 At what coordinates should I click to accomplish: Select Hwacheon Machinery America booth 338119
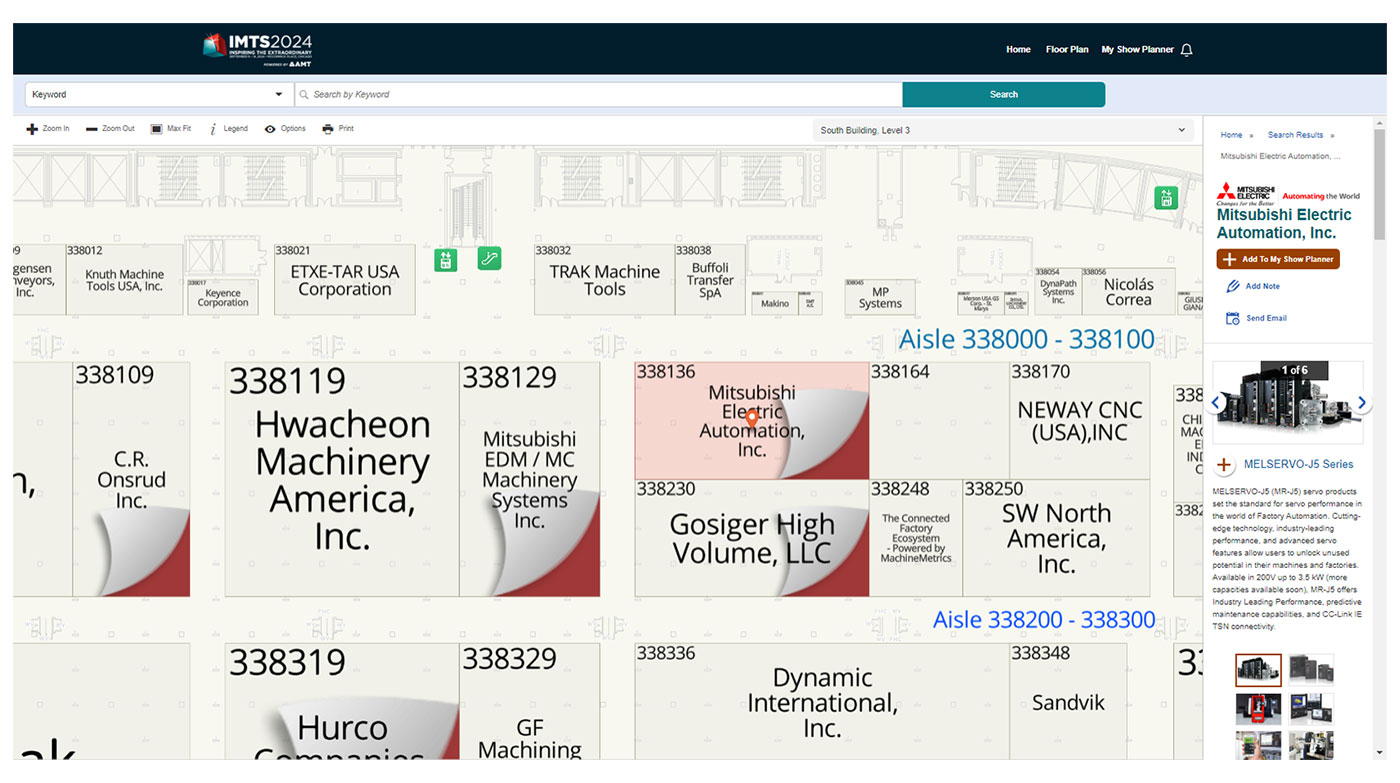tap(342, 480)
